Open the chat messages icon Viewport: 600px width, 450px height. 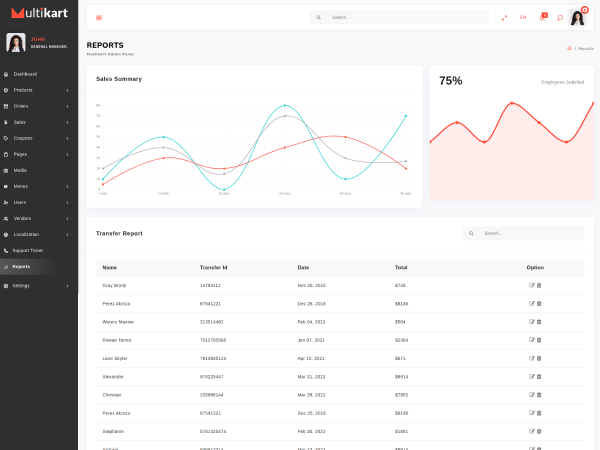pos(560,17)
